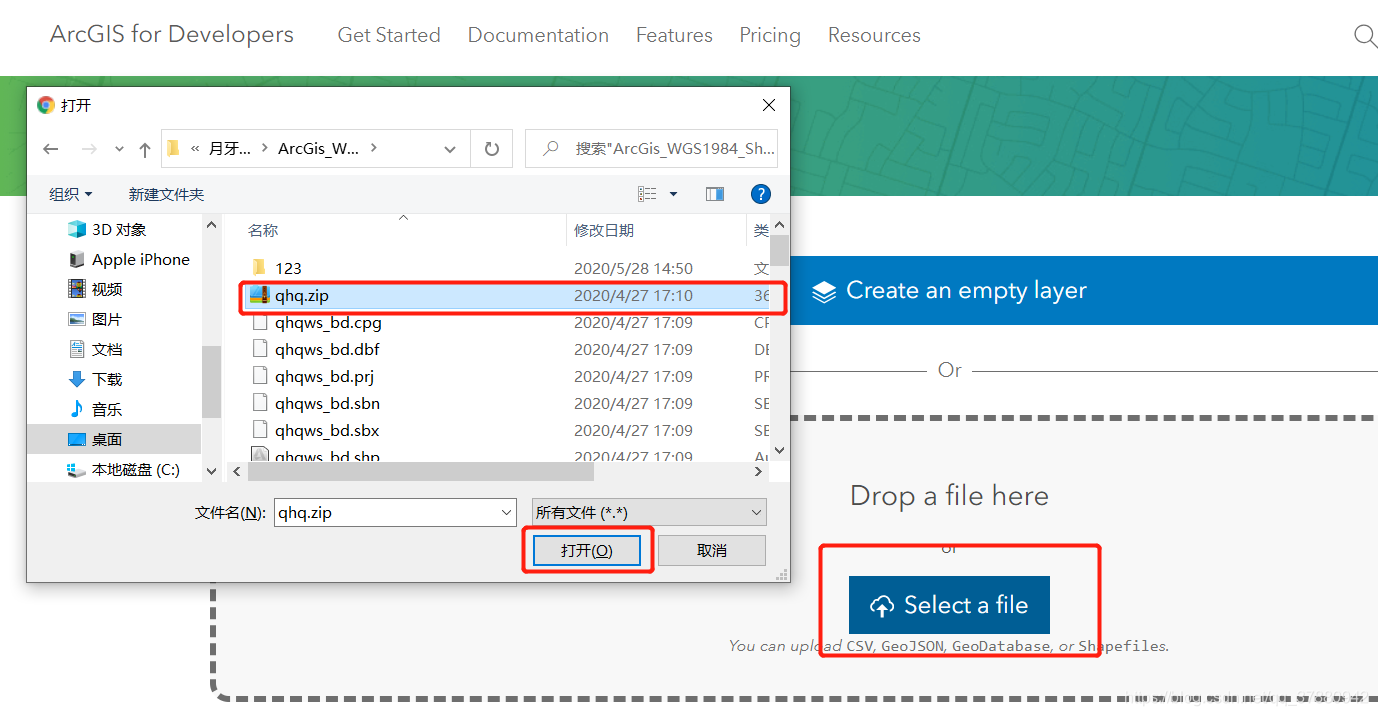Image resolution: width=1378 pixels, height=716 pixels.
Task: Select the qhq.zip file
Action: [x=302, y=296]
